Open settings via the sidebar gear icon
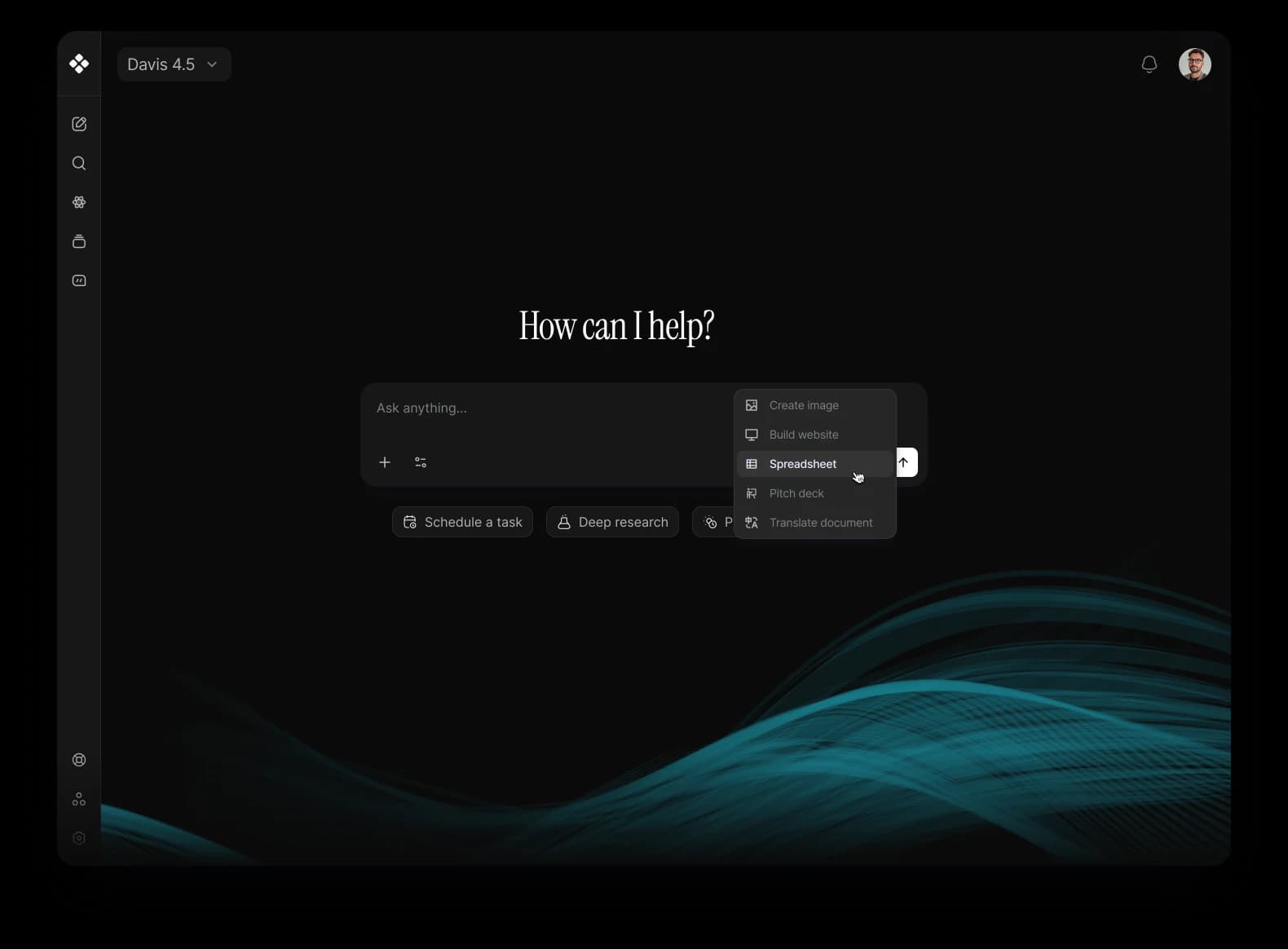Viewport: 1288px width, 949px height. coord(79,838)
